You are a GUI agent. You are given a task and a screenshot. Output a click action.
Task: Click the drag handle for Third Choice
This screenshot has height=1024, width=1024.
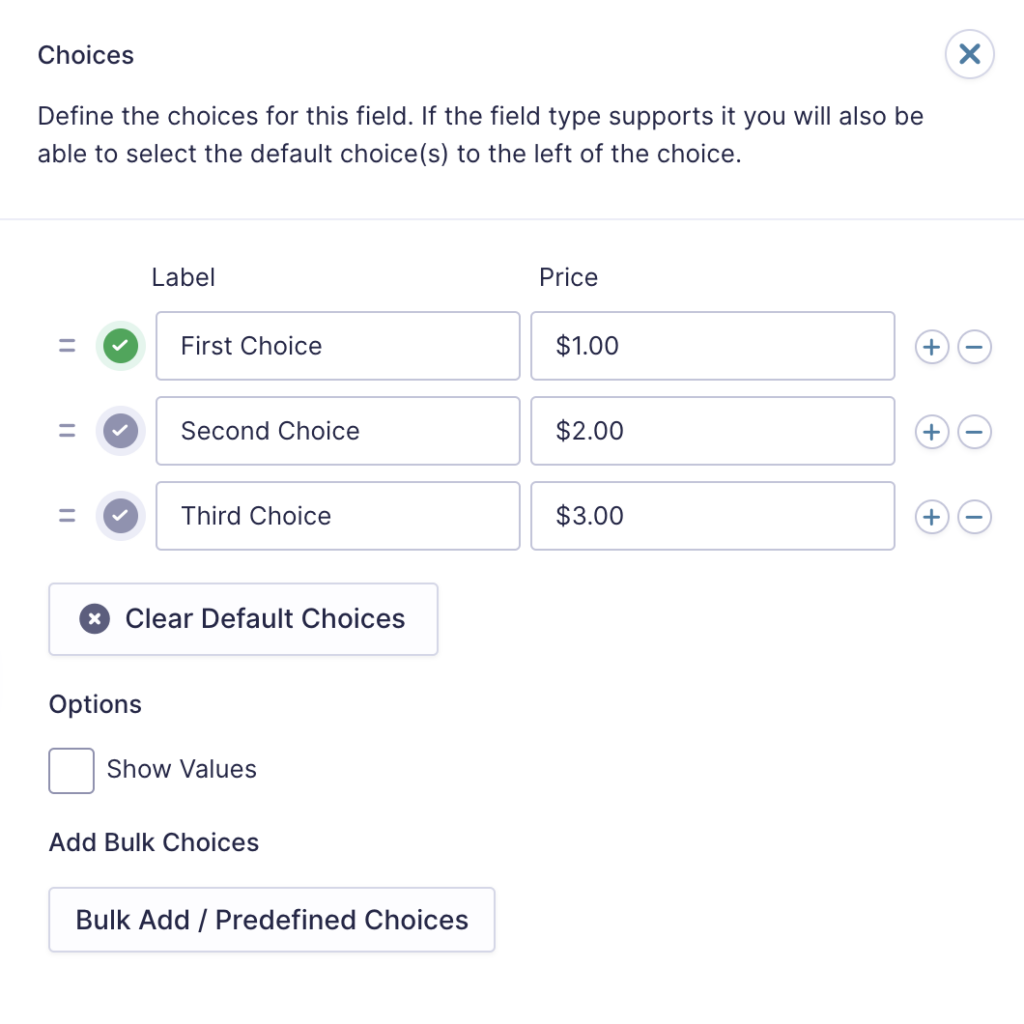pyautogui.click(x=67, y=516)
